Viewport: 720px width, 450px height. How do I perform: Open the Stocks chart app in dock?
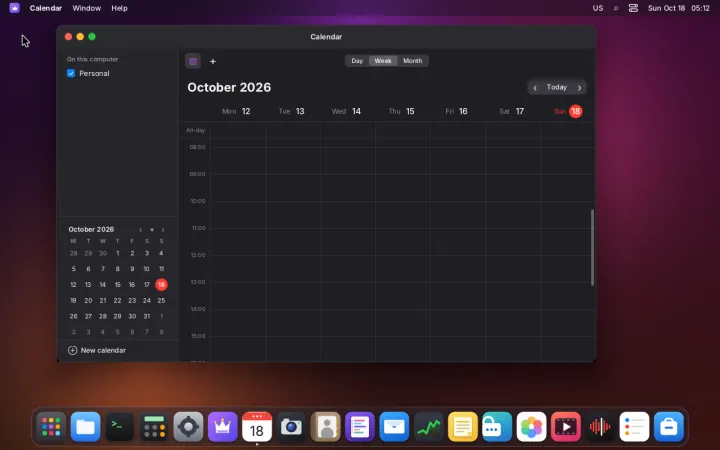(x=428, y=427)
